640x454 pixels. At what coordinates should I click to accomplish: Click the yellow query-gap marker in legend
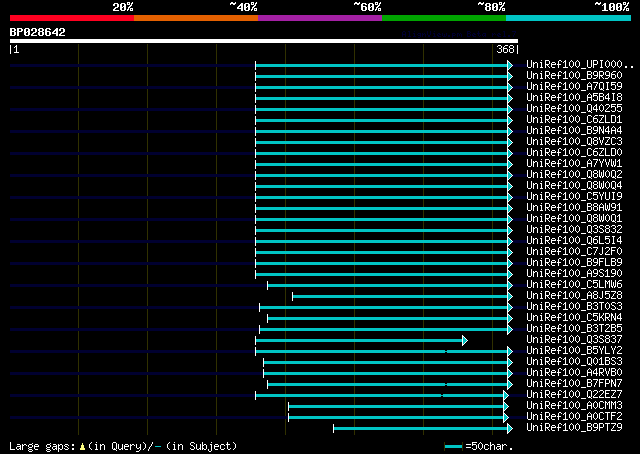coord(82,447)
